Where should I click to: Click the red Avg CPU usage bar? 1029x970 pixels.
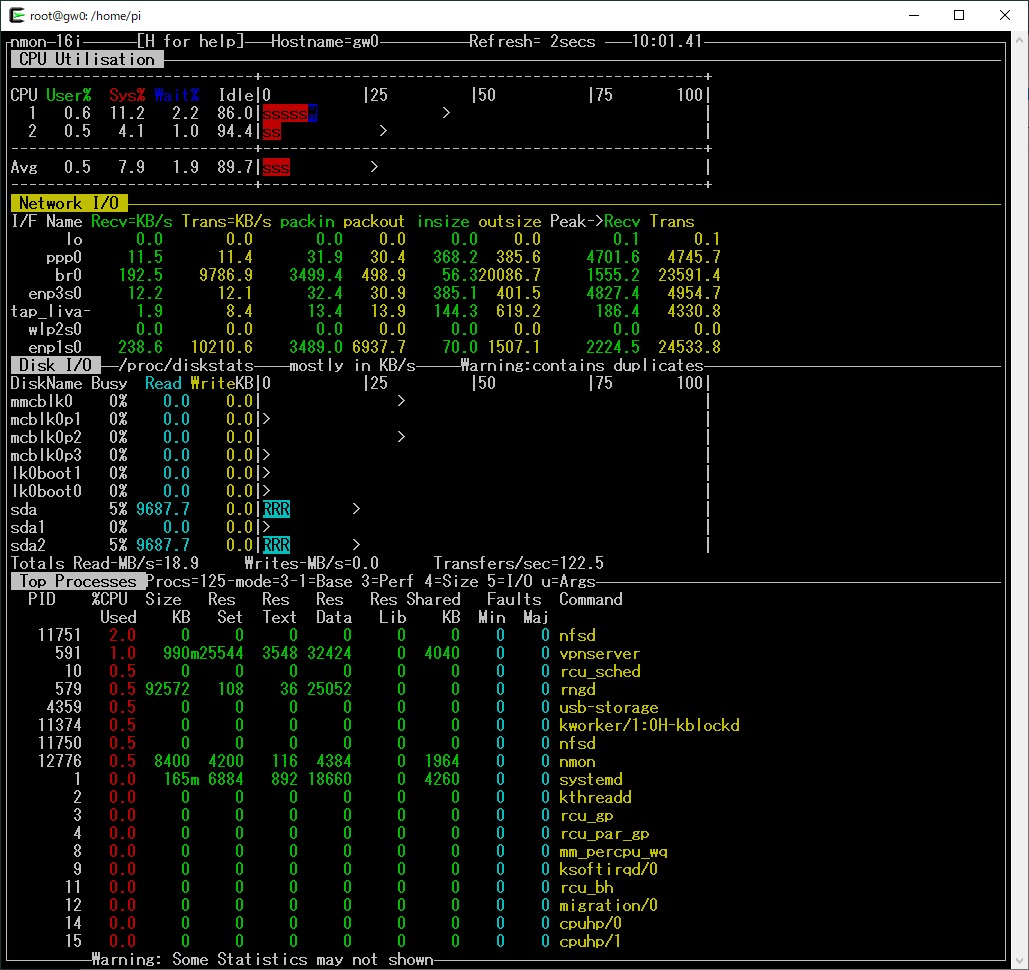[276, 167]
